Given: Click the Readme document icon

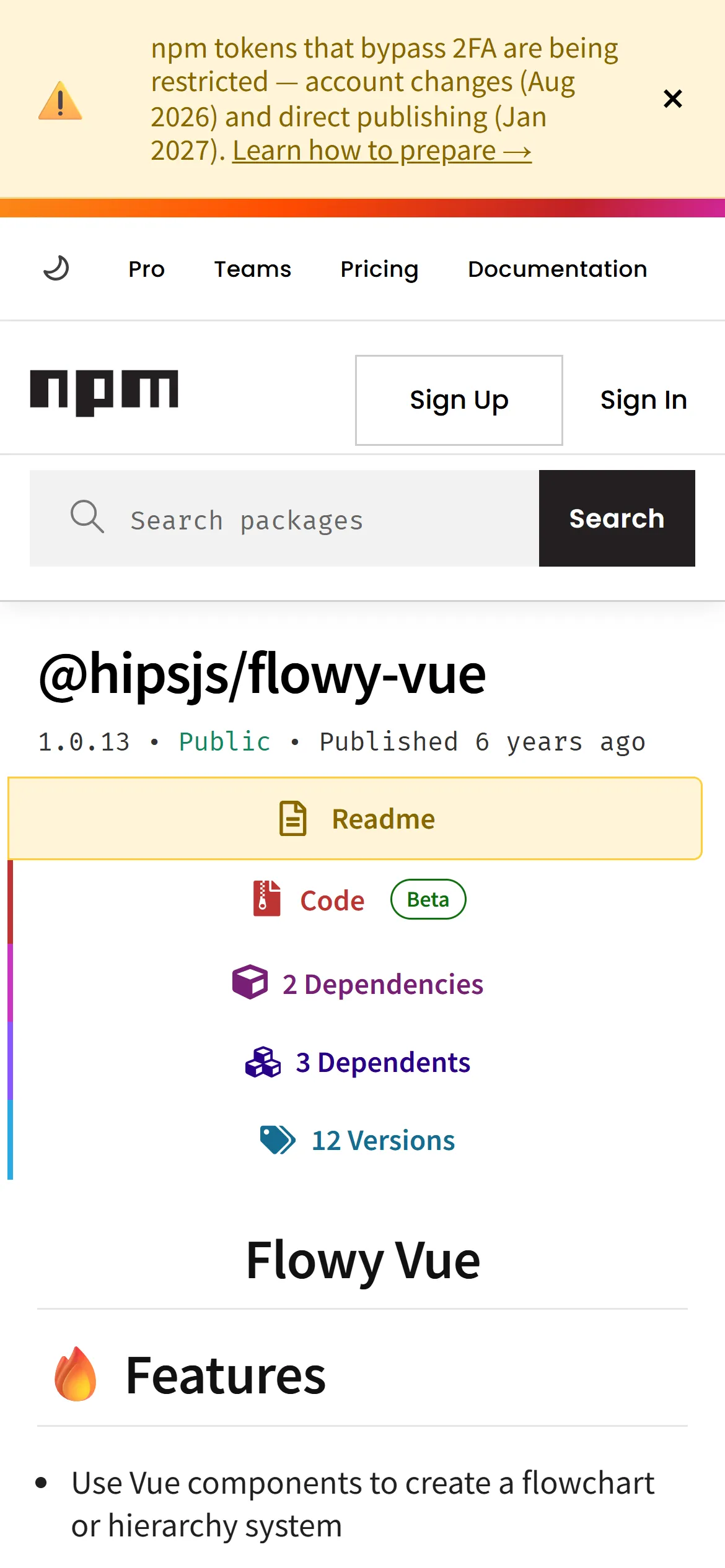Looking at the screenshot, I should pos(292,819).
